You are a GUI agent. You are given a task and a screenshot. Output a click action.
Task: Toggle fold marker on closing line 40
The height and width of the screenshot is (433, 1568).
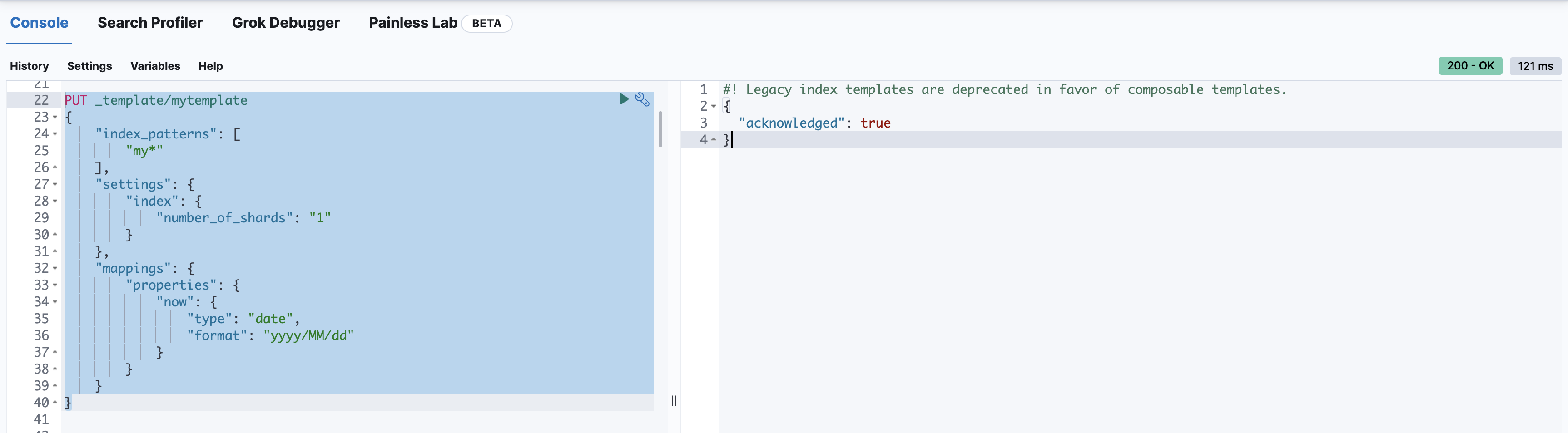pos(55,403)
